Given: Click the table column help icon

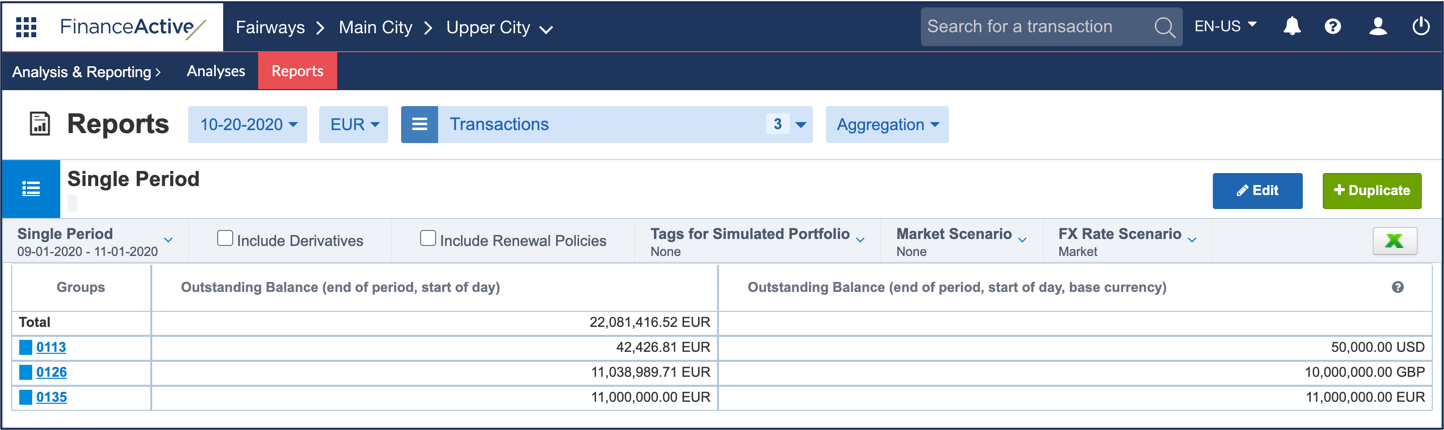Looking at the screenshot, I should coord(1397,287).
